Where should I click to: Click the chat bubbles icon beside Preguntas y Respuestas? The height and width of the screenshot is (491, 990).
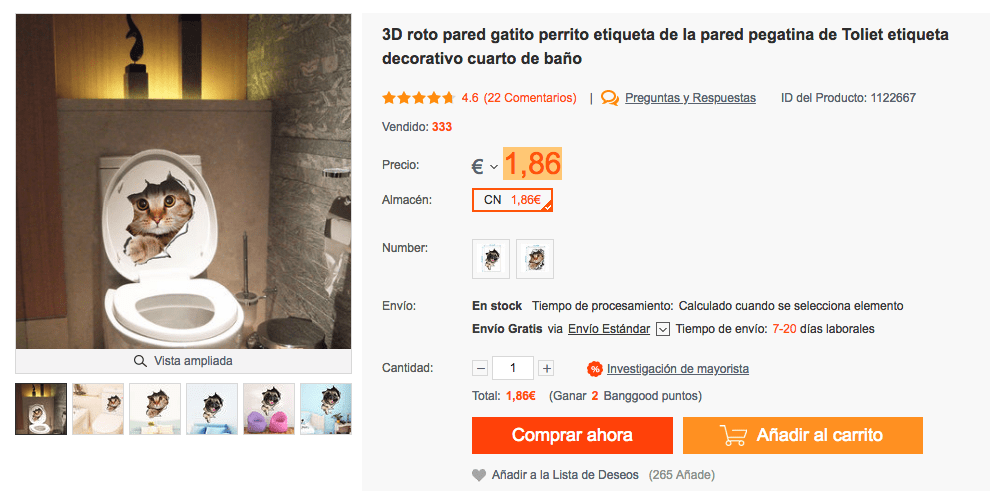click(610, 98)
